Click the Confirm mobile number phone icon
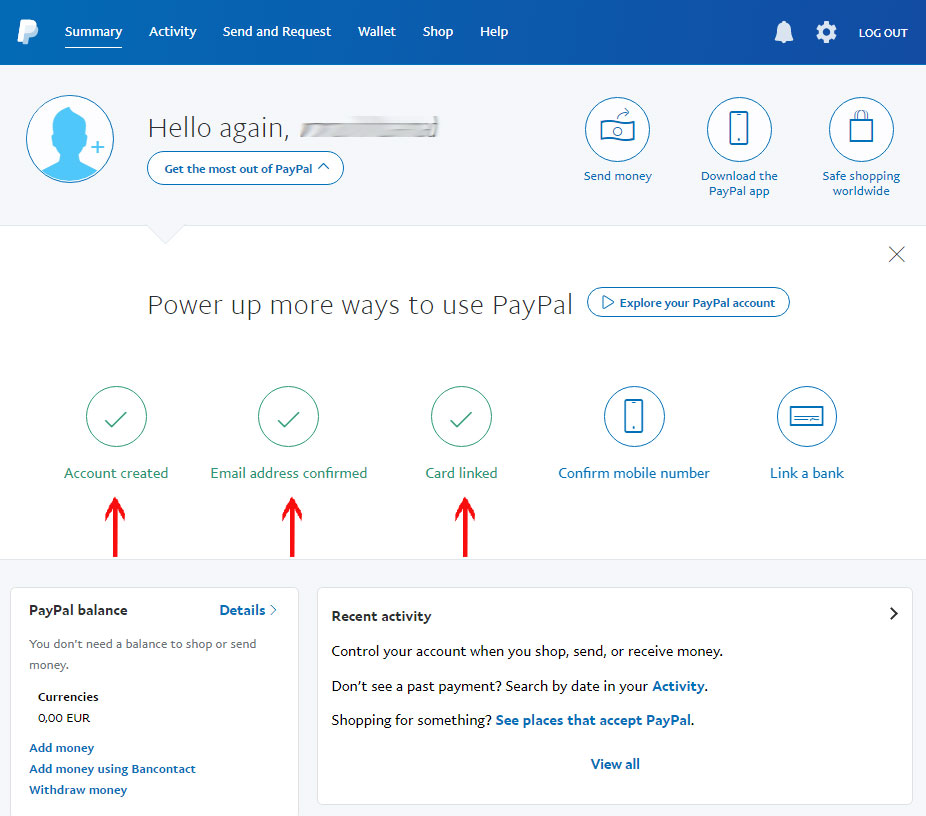The width and height of the screenshot is (926, 816). point(634,416)
